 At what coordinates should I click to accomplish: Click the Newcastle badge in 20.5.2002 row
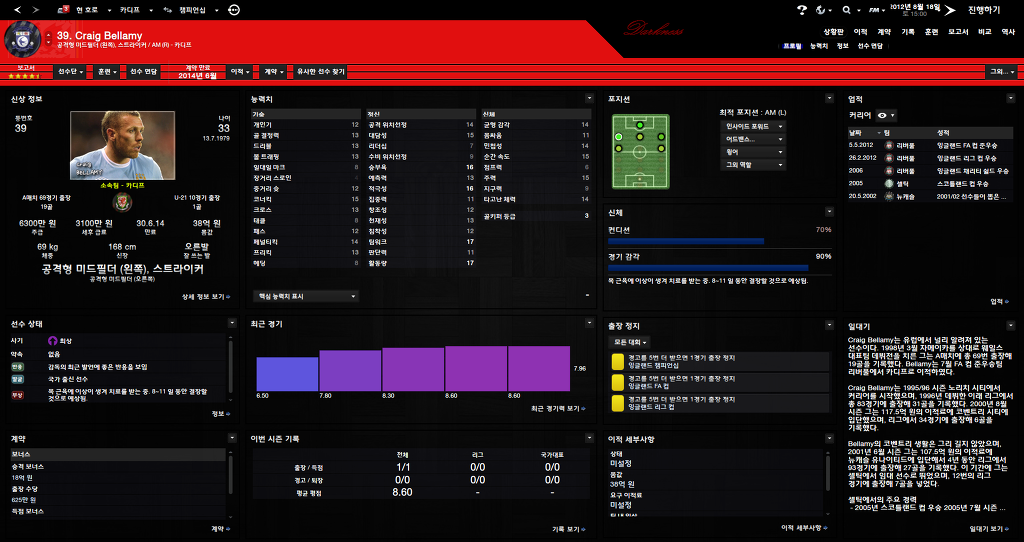(x=889, y=196)
